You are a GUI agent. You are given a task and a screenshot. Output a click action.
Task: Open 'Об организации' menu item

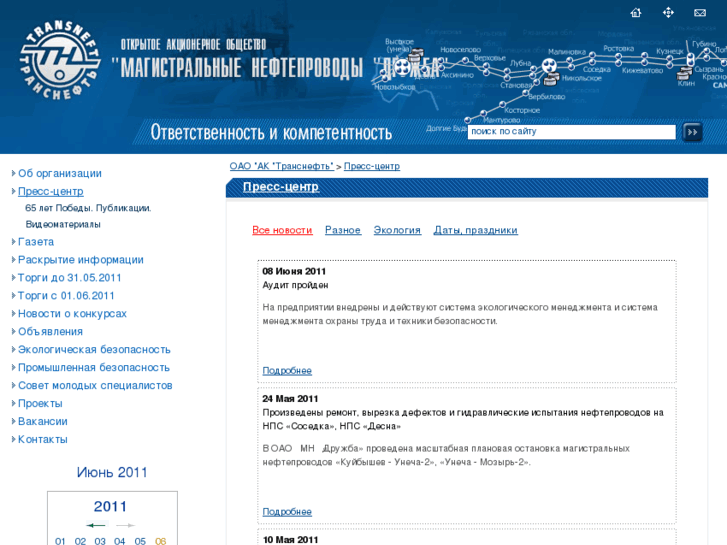coord(60,173)
